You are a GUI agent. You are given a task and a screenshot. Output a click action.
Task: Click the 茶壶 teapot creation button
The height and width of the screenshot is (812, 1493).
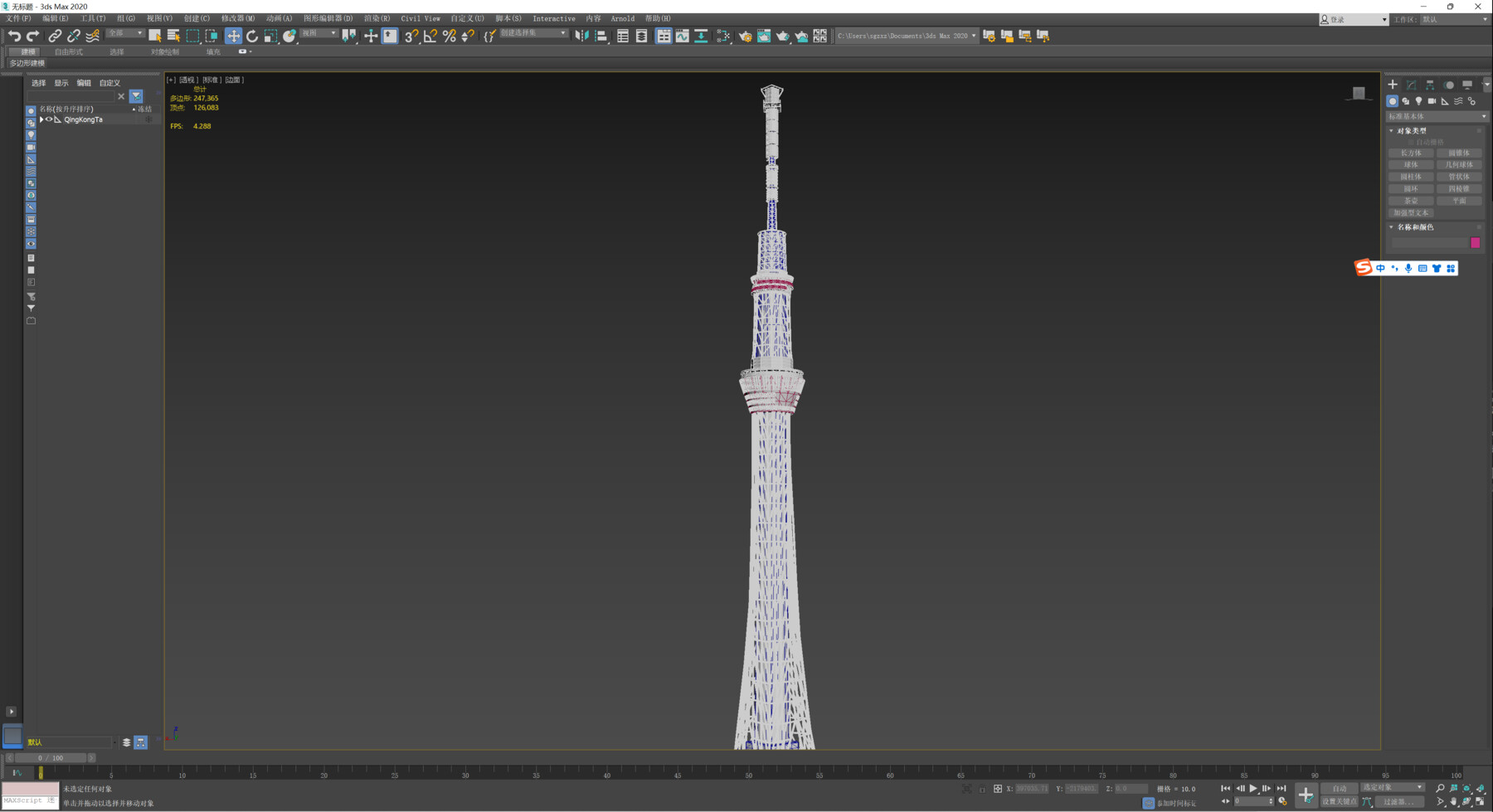(1409, 200)
